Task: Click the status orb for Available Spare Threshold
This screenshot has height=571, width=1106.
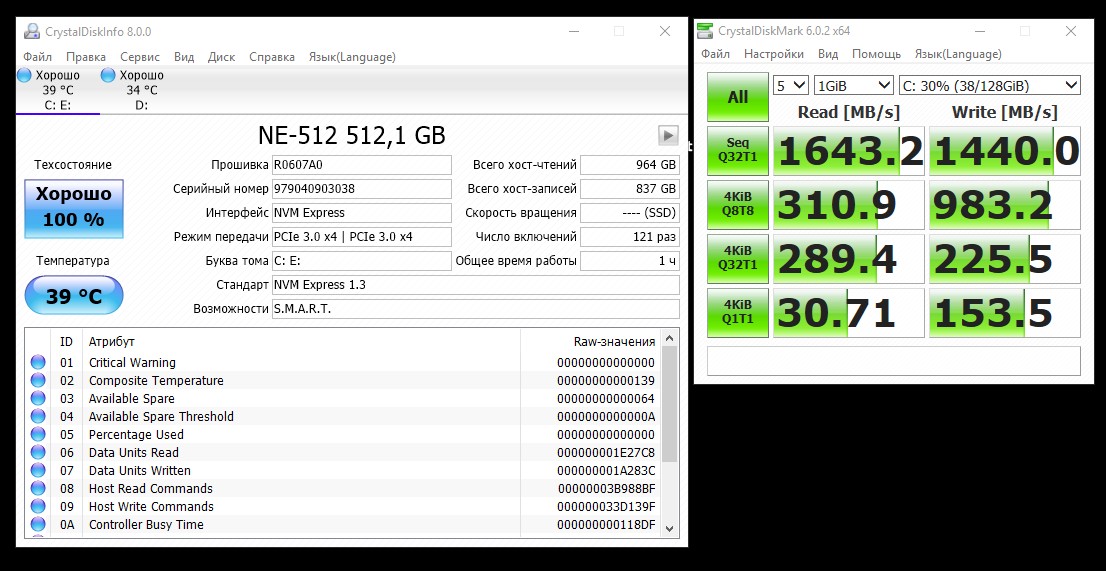Action: click(38, 417)
